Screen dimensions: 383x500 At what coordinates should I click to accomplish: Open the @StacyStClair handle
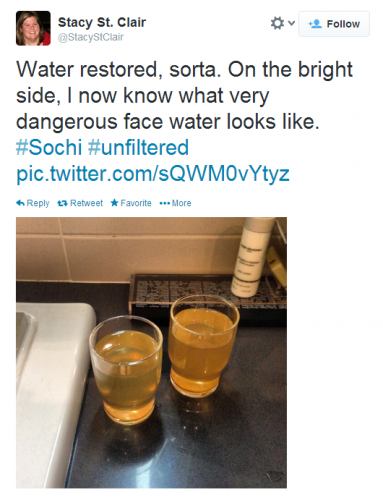tap(91, 37)
